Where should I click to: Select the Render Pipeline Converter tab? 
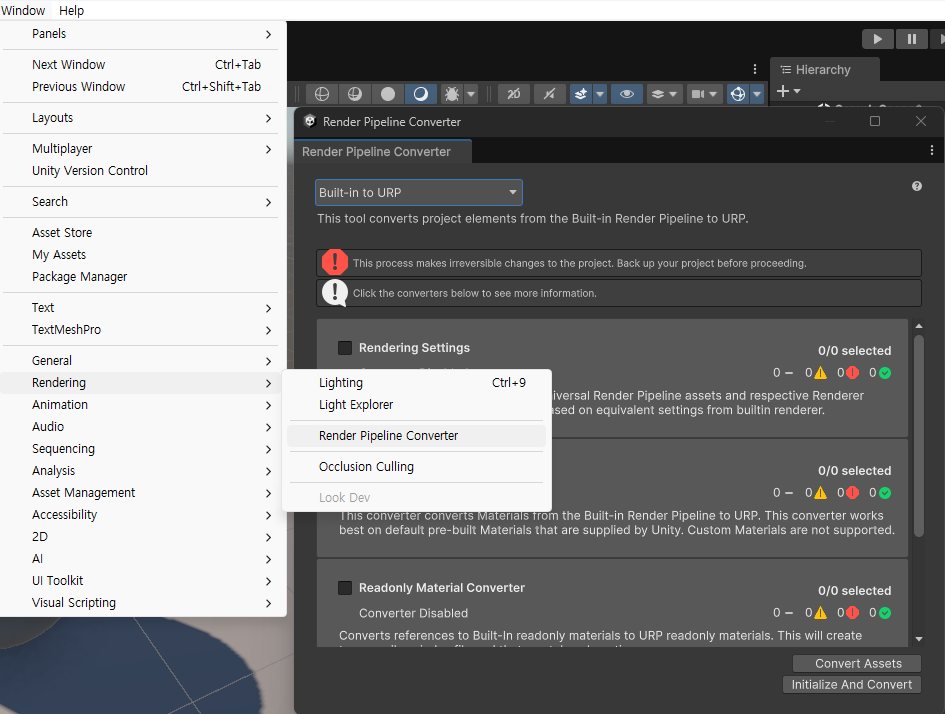tap(383, 152)
